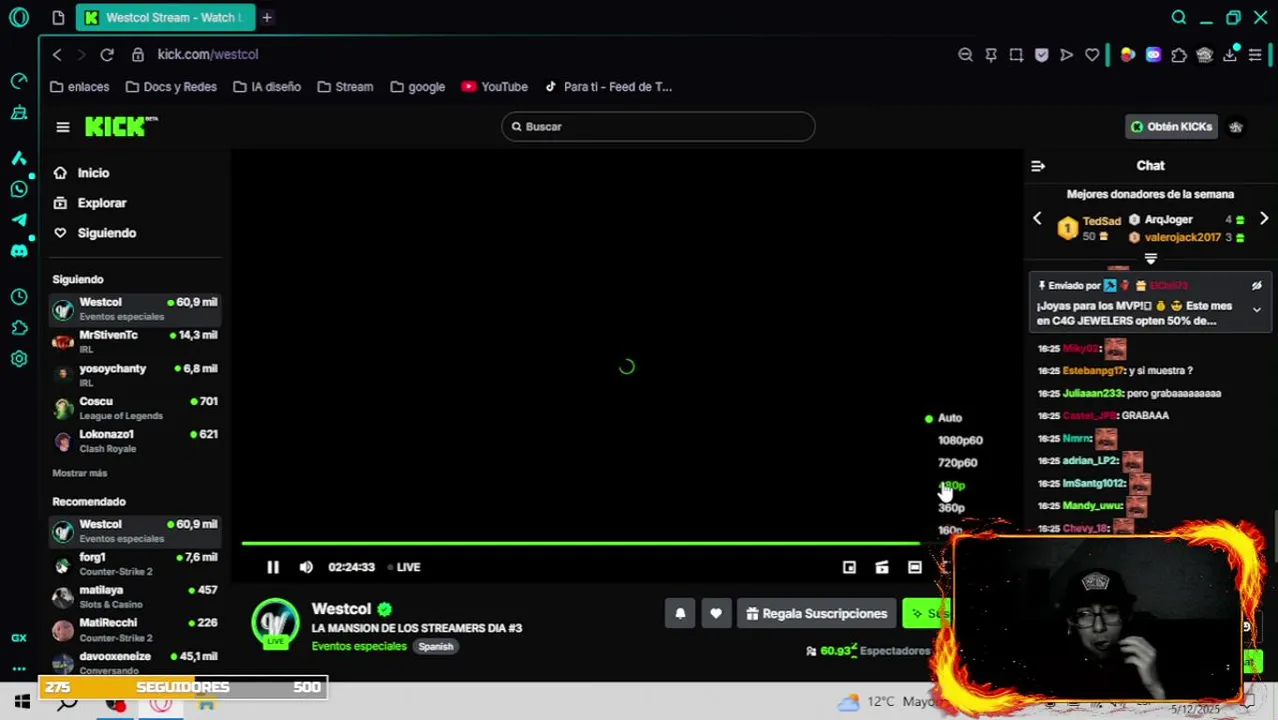Open the IA diseño bookmarks folder

tap(266, 87)
